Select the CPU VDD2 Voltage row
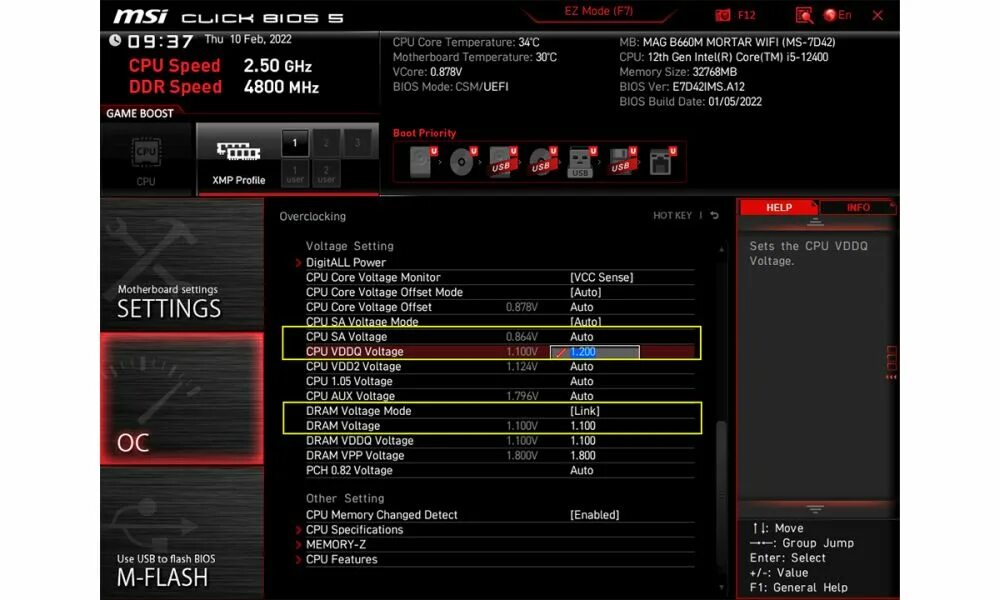 pos(500,367)
